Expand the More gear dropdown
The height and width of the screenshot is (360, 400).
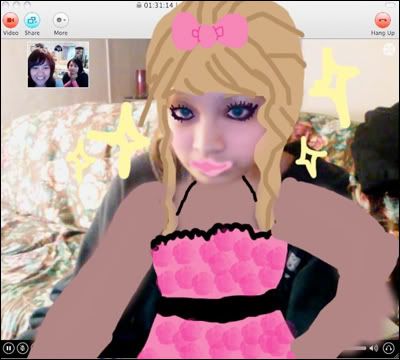tap(61, 20)
